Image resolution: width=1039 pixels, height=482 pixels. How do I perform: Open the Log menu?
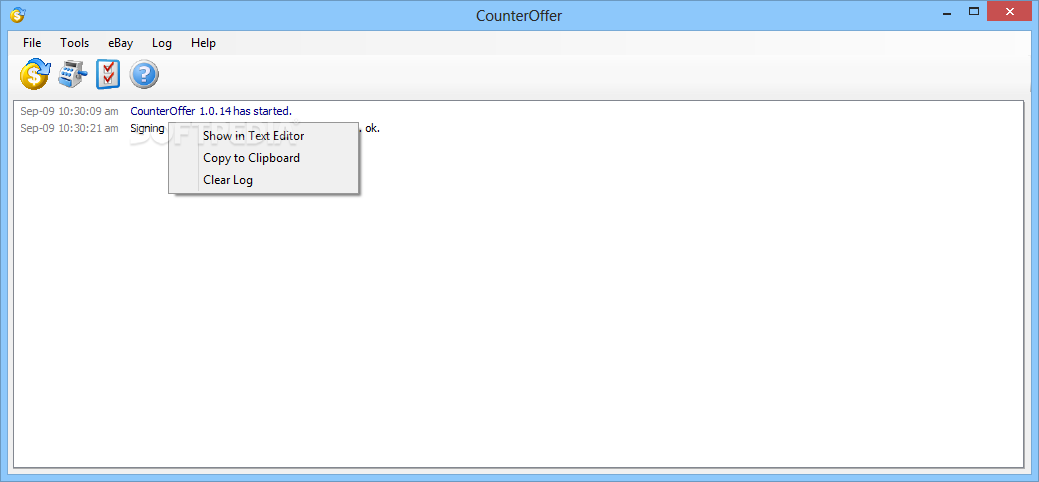pos(162,43)
